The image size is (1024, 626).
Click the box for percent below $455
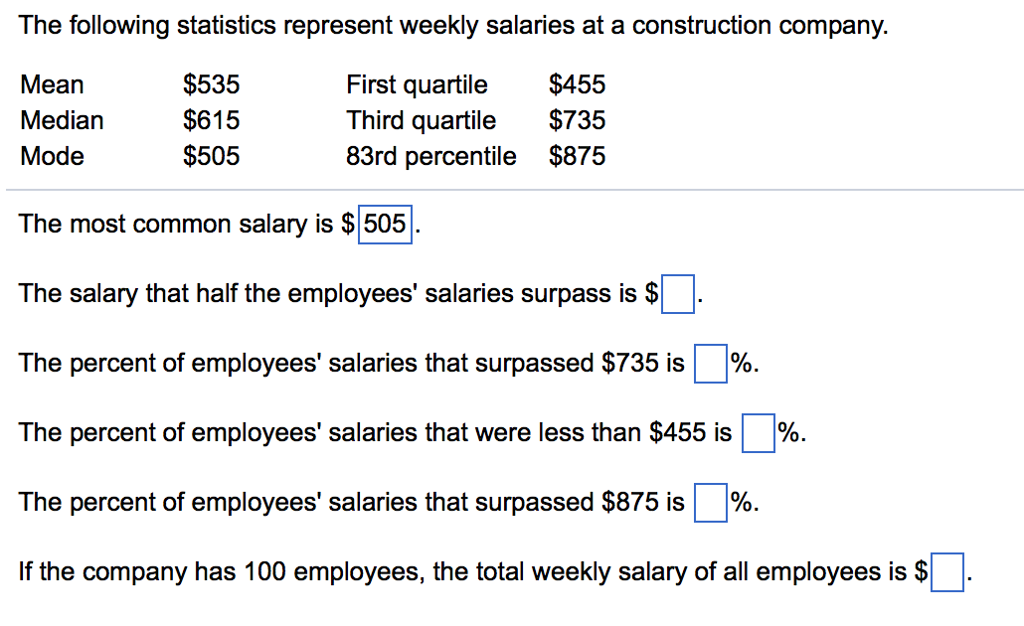758,432
